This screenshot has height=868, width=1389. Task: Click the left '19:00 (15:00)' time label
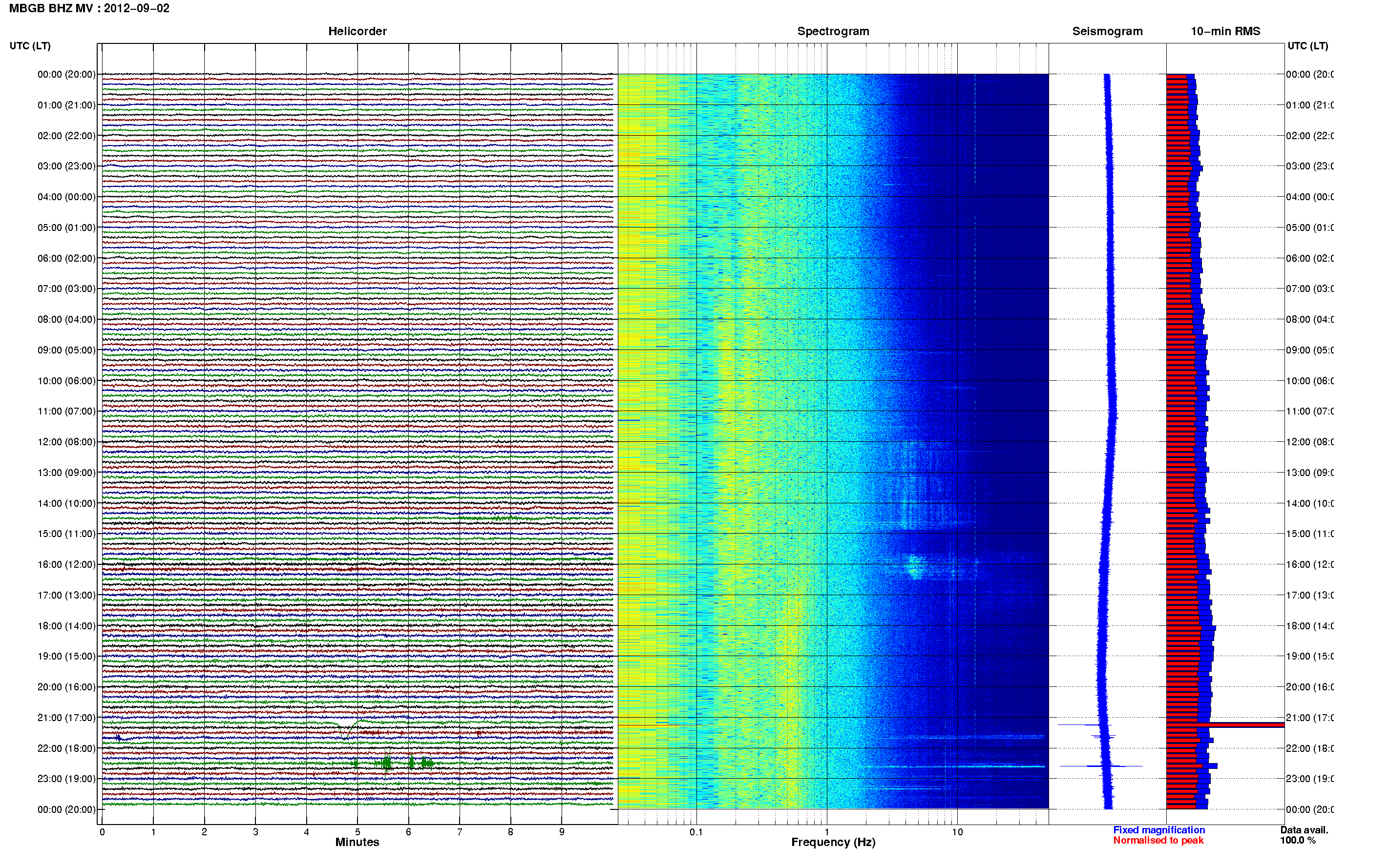point(66,656)
